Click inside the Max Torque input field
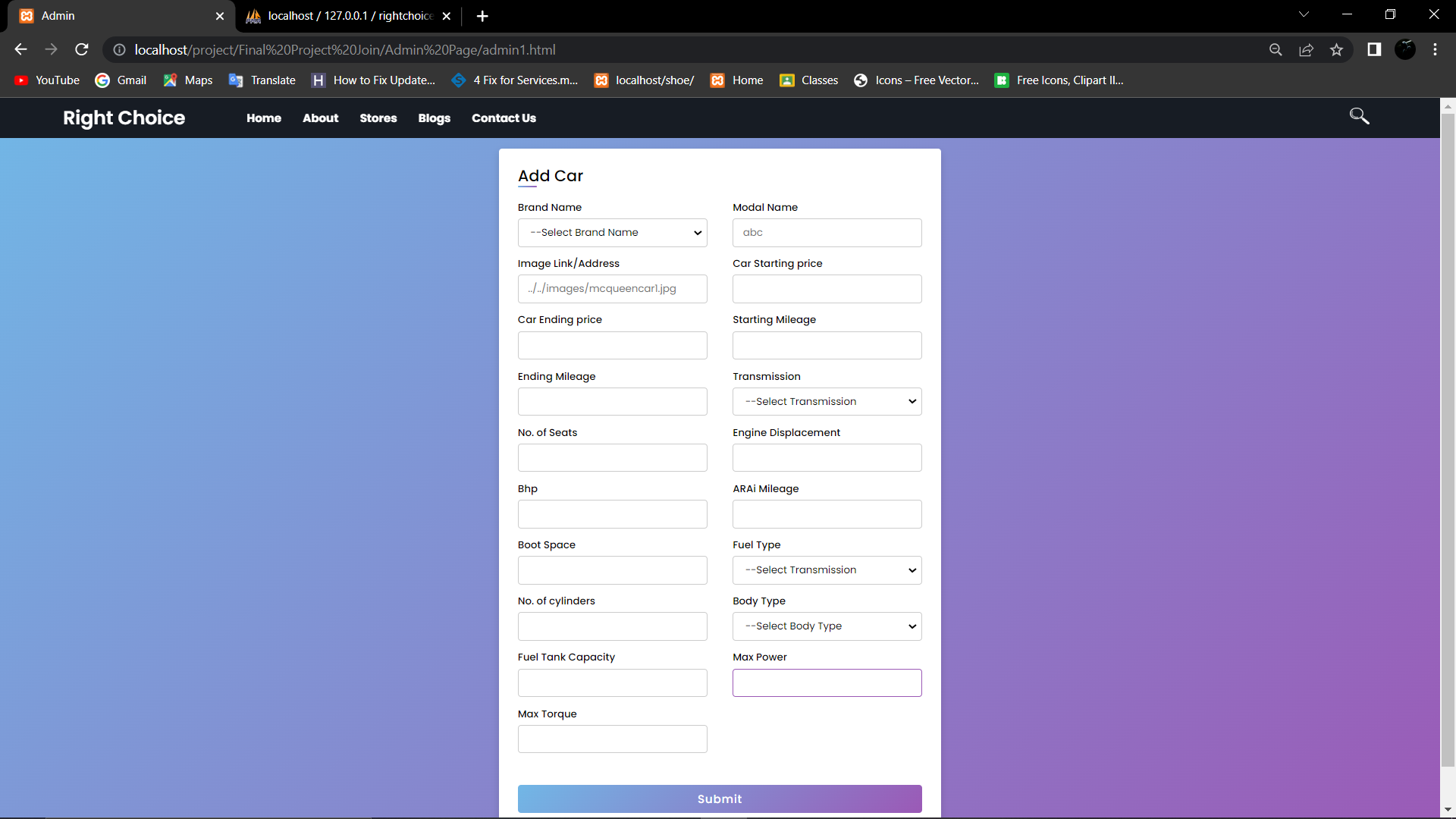 click(x=612, y=739)
